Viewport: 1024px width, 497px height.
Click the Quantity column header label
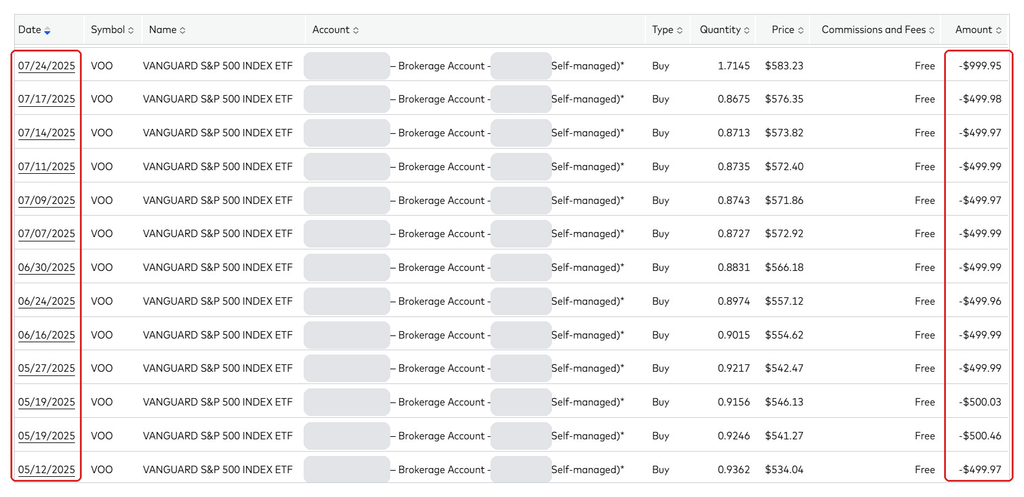[x=720, y=30]
